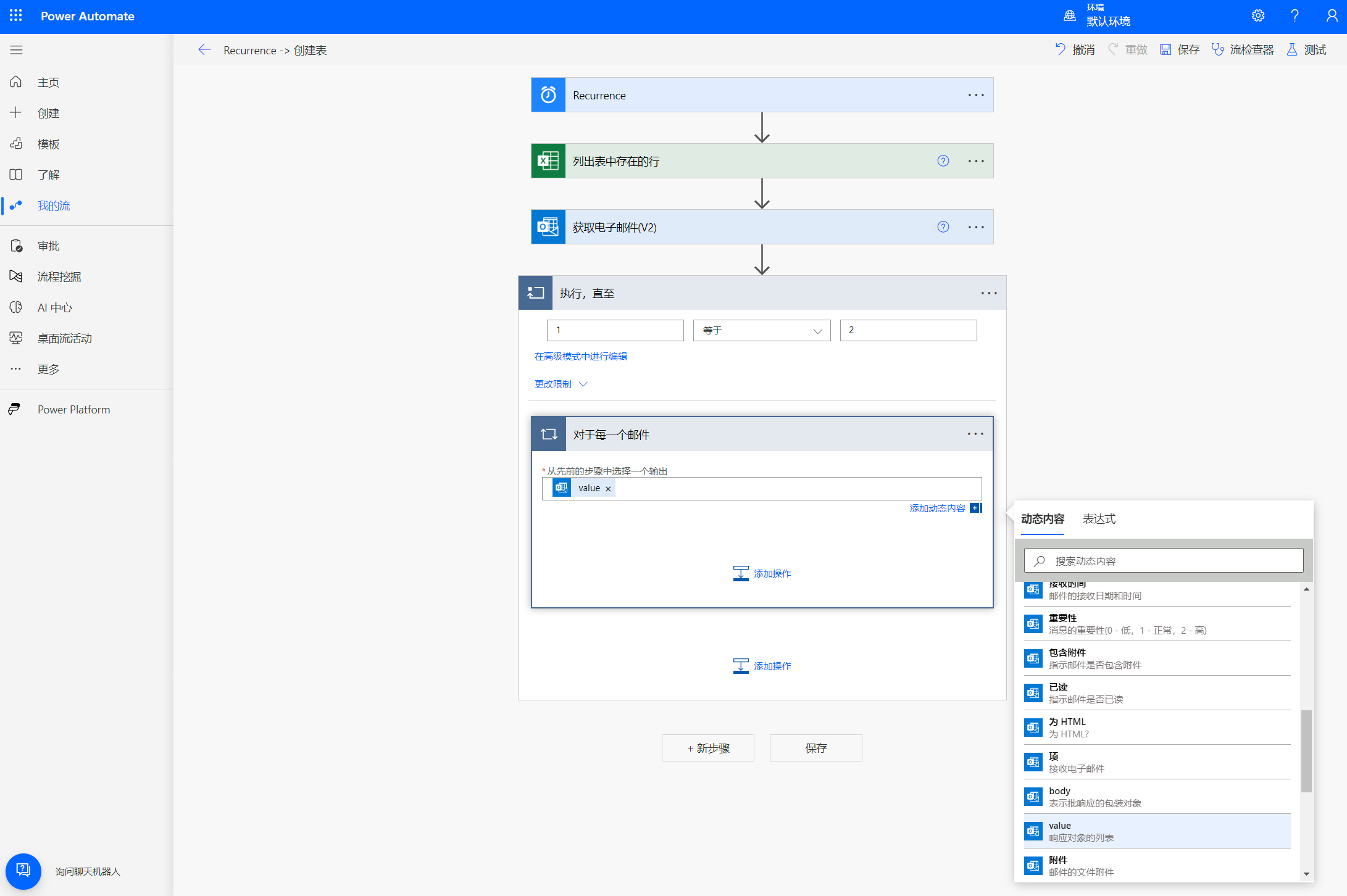Click the flow checker stethoscope icon
The image size is (1347, 896).
click(1217, 49)
